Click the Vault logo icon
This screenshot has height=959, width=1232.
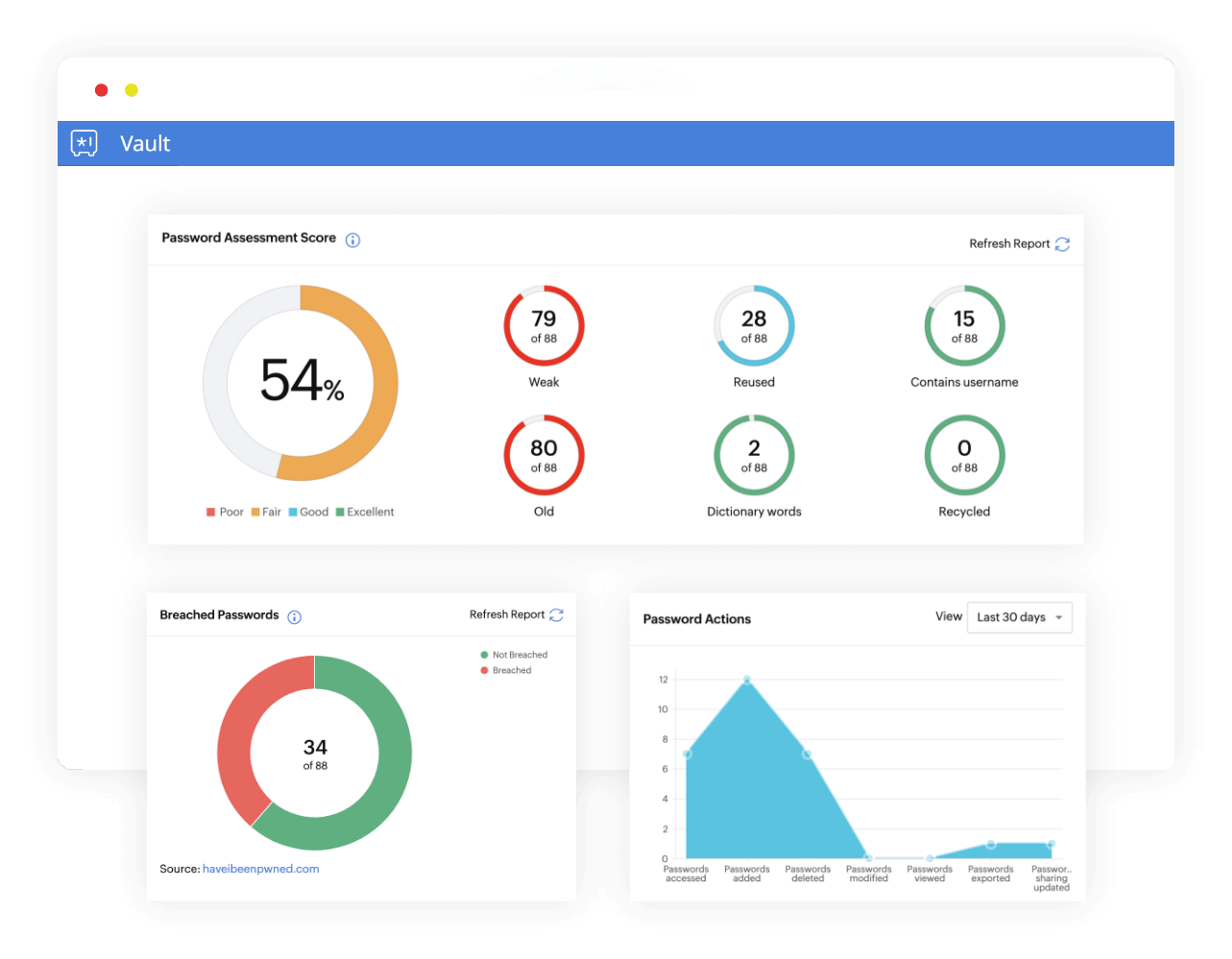coord(85,143)
